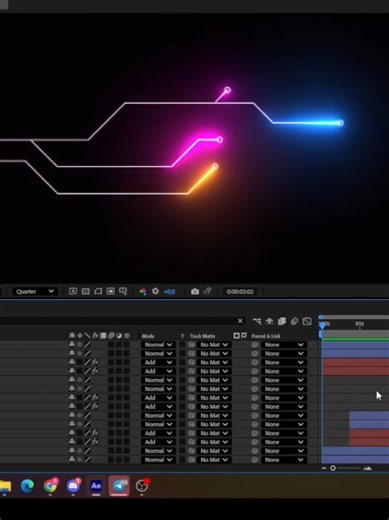Click the Quality column header icon

[x=87, y=335]
